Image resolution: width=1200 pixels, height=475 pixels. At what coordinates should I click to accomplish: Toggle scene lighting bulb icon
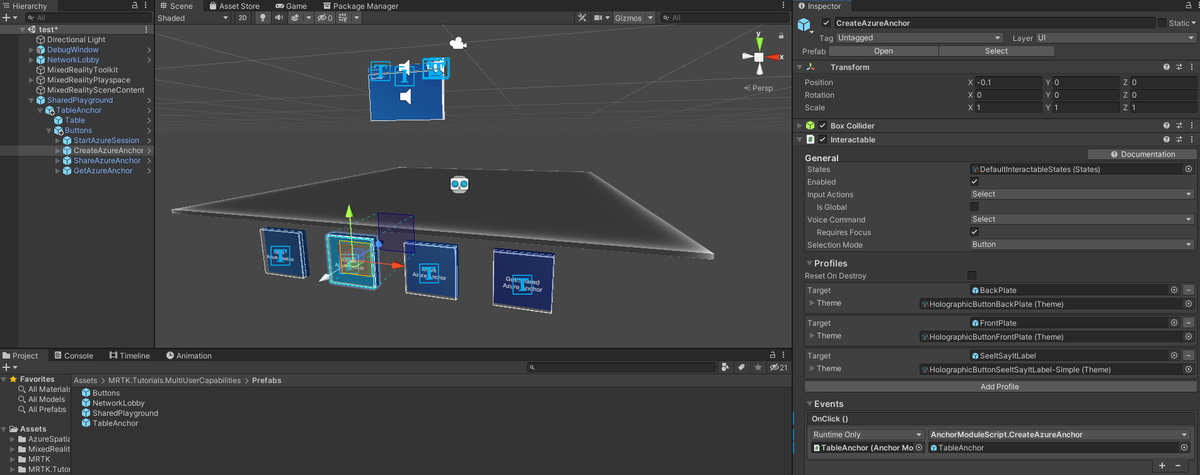(263, 18)
